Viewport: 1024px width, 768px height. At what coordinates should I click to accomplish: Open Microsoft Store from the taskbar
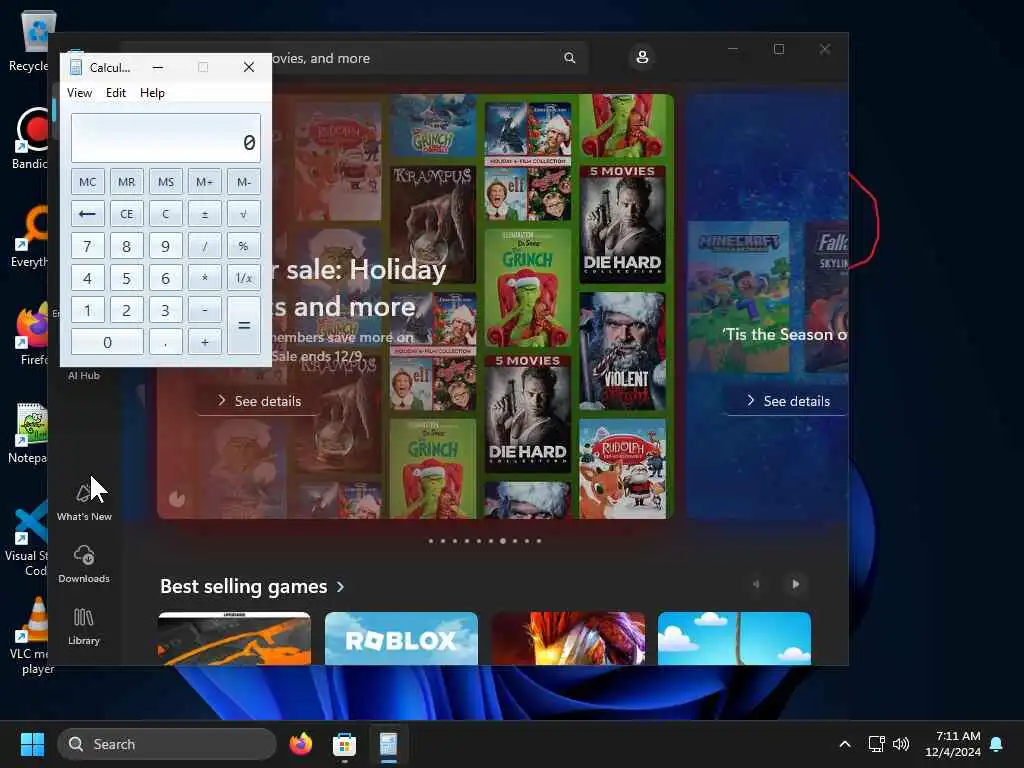point(344,744)
